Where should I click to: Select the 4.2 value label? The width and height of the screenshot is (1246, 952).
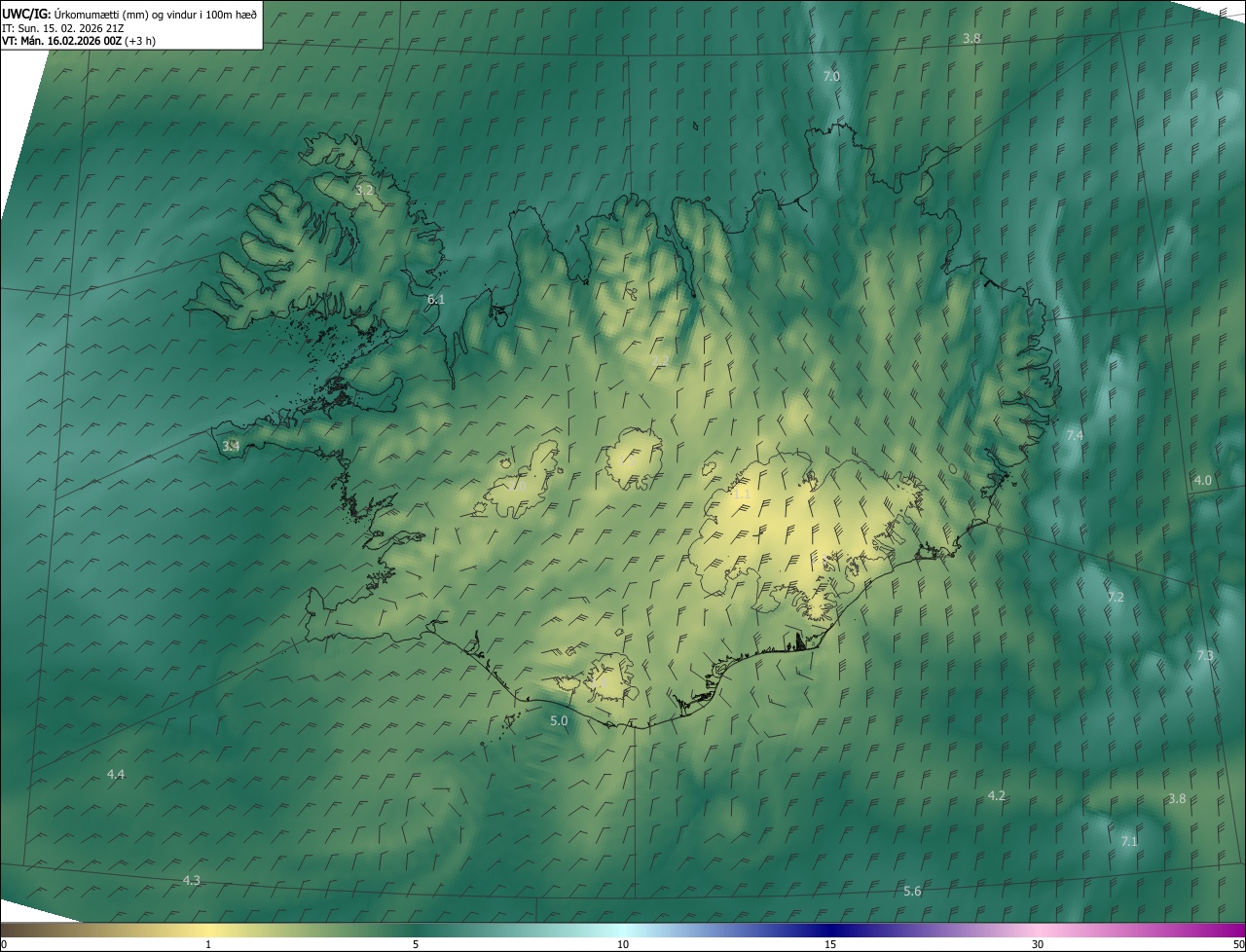pyautogui.click(x=996, y=795)
